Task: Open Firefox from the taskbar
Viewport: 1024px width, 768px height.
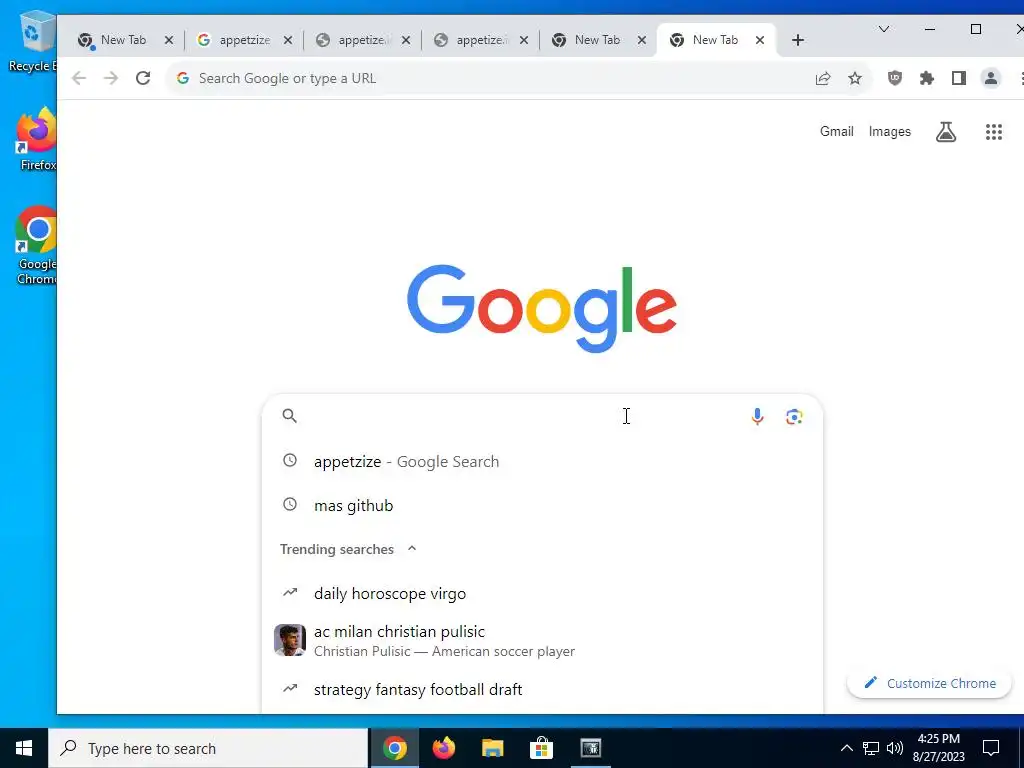Action: [444, 748]
